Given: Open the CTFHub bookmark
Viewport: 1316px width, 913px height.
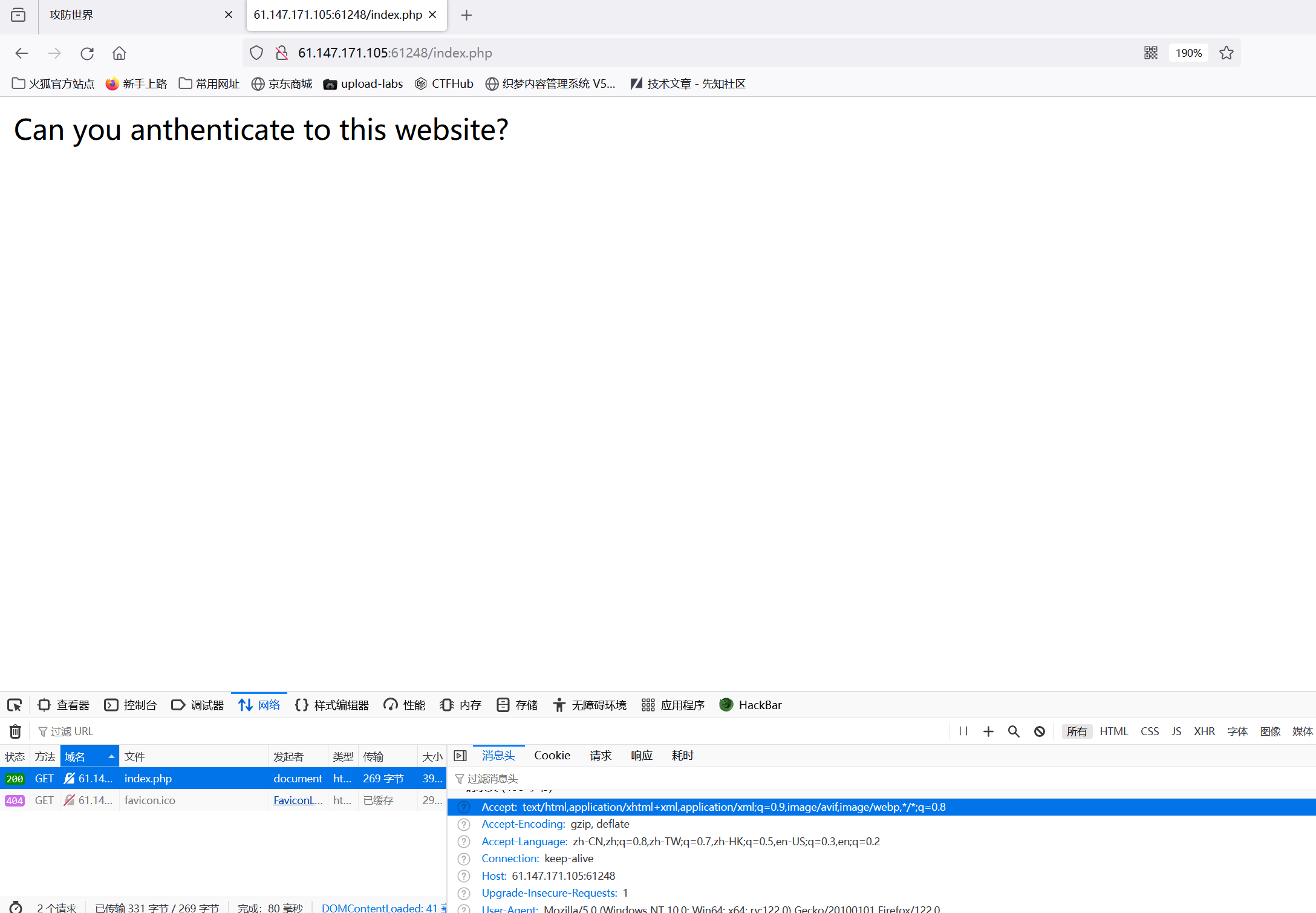Looking at the screenshot, I should 444,83.
